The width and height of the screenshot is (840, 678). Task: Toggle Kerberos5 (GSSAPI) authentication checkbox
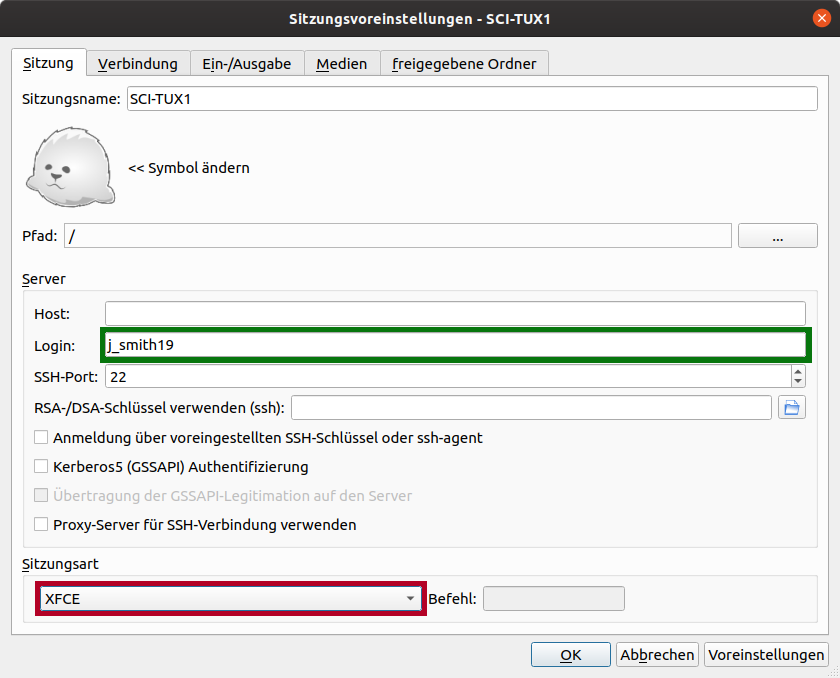[41, 466]
